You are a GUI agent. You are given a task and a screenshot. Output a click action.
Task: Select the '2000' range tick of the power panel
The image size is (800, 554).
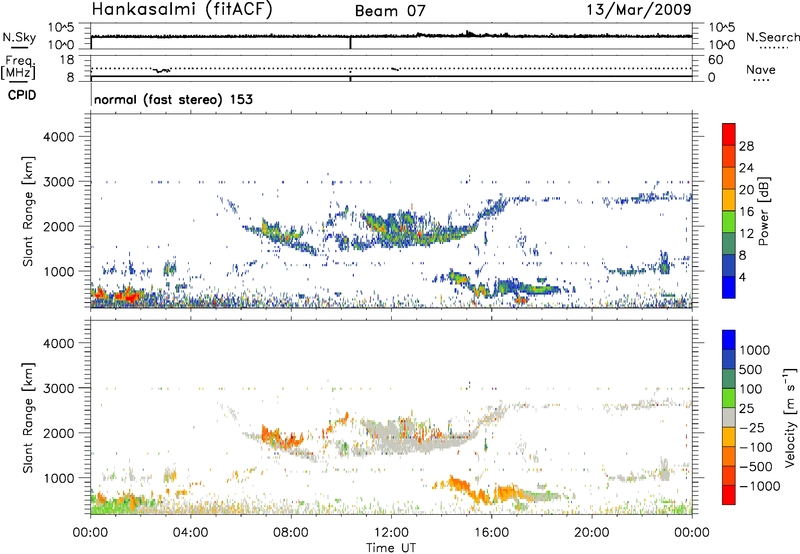[x=58, y=226]
